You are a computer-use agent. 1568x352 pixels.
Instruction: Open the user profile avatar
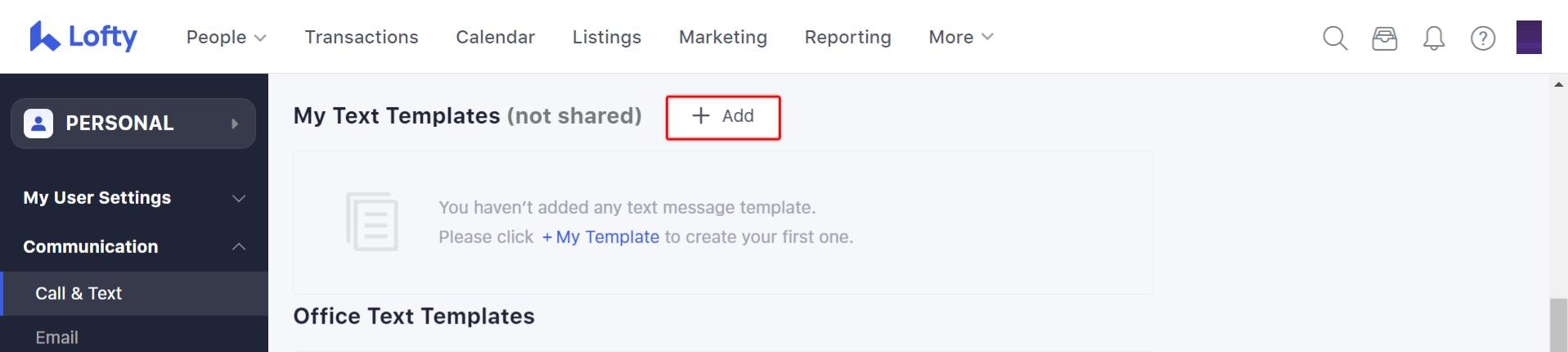point(1529,37)
